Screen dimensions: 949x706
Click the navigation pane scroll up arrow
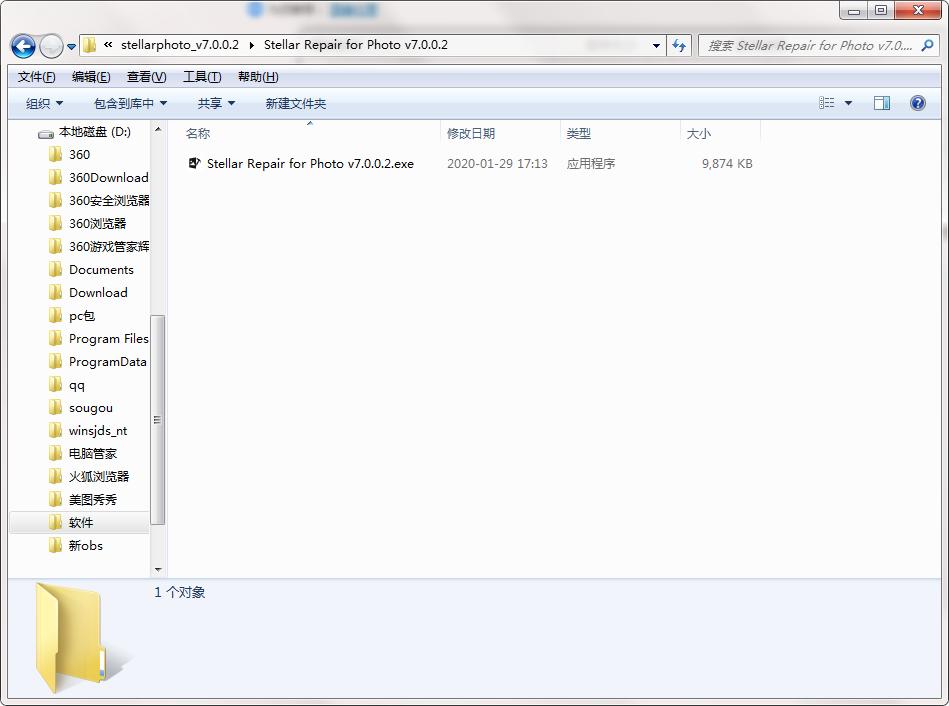click(x=158, y=129)
